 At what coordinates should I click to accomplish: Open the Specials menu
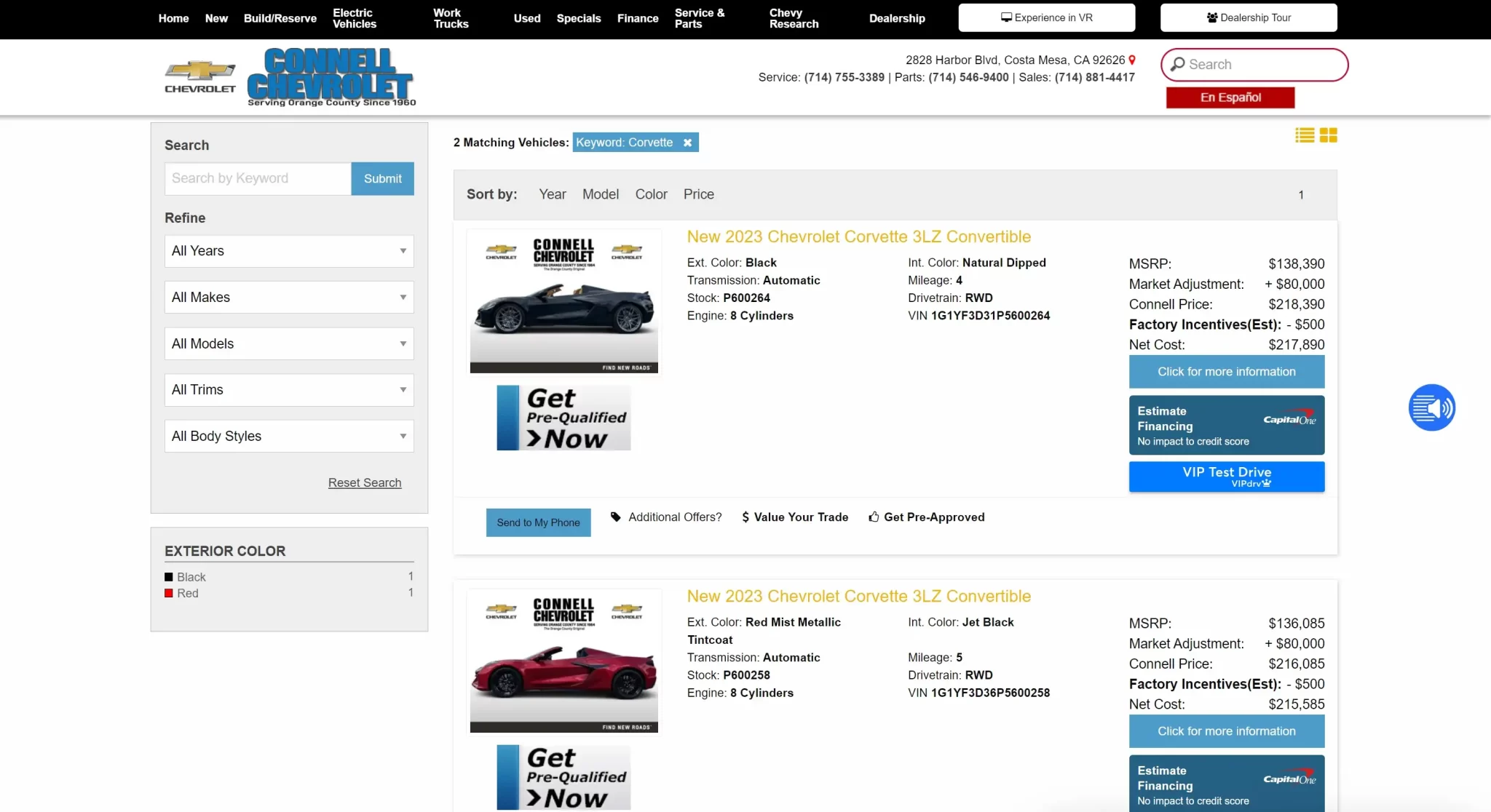click(579, 18)
